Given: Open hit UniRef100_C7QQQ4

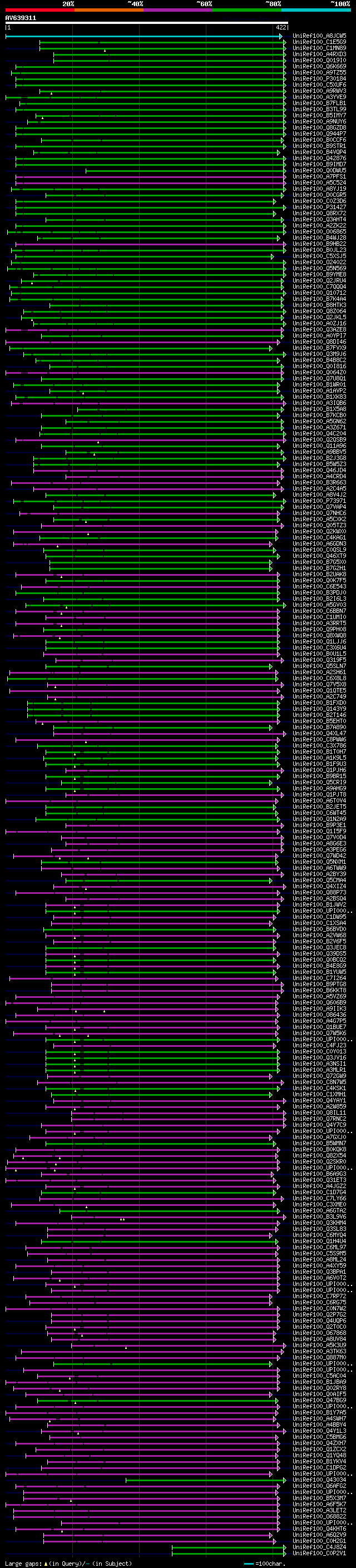Looking at the screenshot, I should [x=319, y=286].
